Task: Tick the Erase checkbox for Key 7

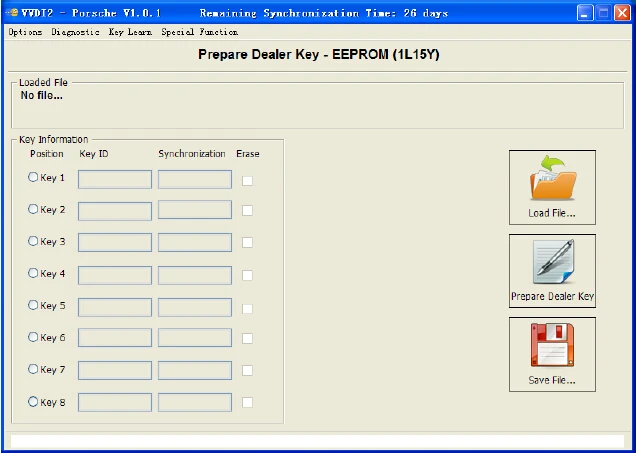Action: click(x=247, y=370)
